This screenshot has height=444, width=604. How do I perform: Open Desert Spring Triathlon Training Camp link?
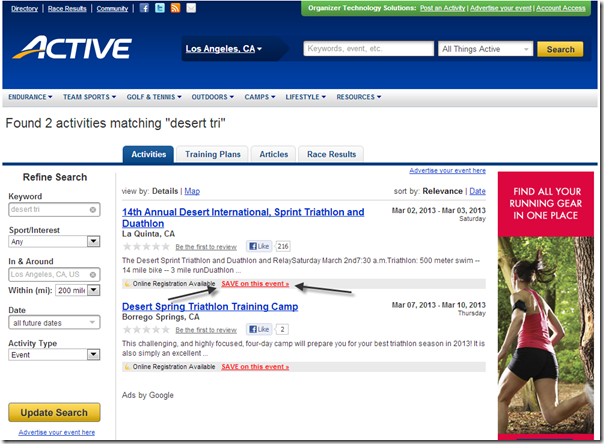pyautogui.click(x=210, y=307)
